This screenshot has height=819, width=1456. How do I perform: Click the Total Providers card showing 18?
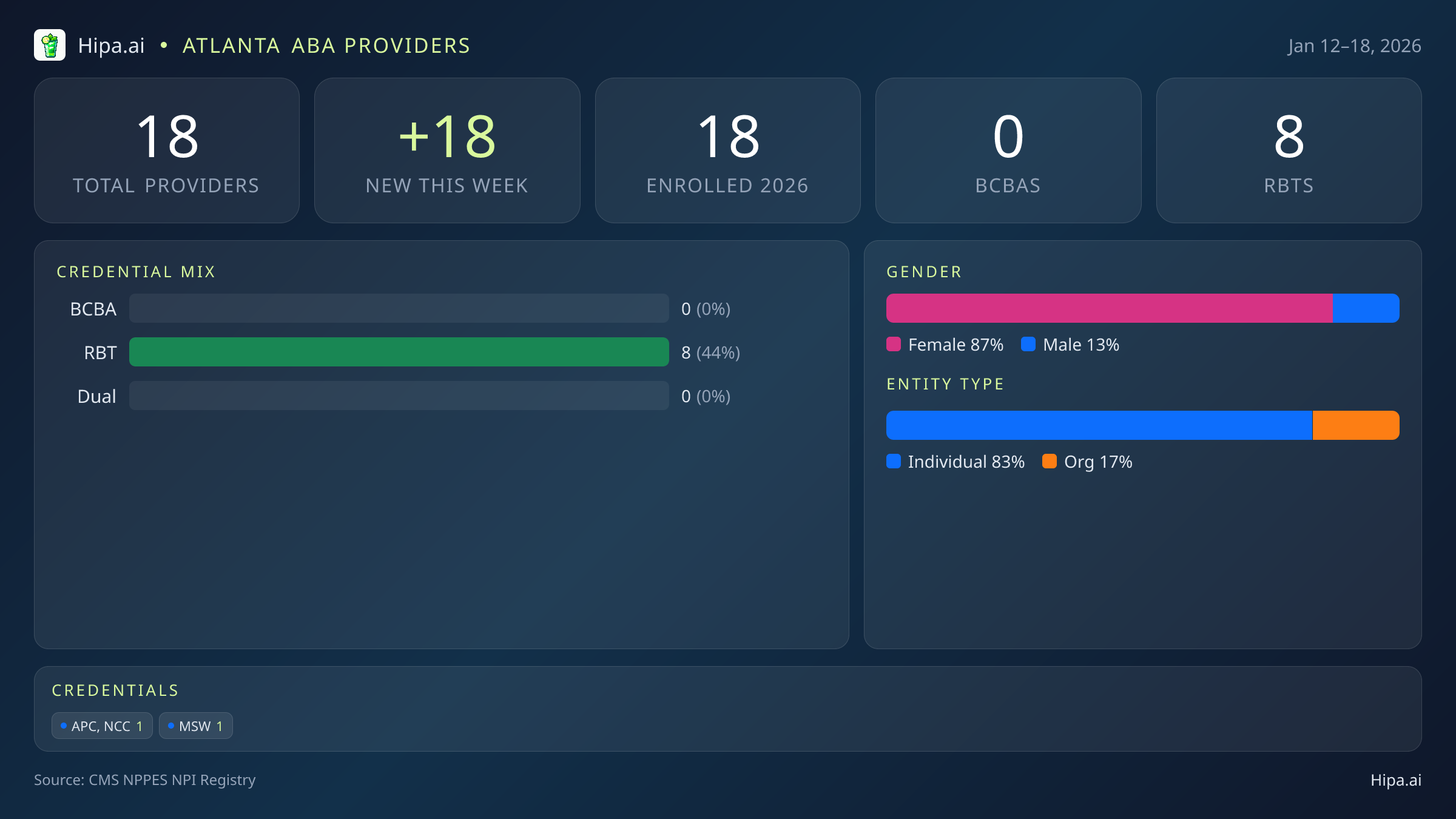point(167,150)
